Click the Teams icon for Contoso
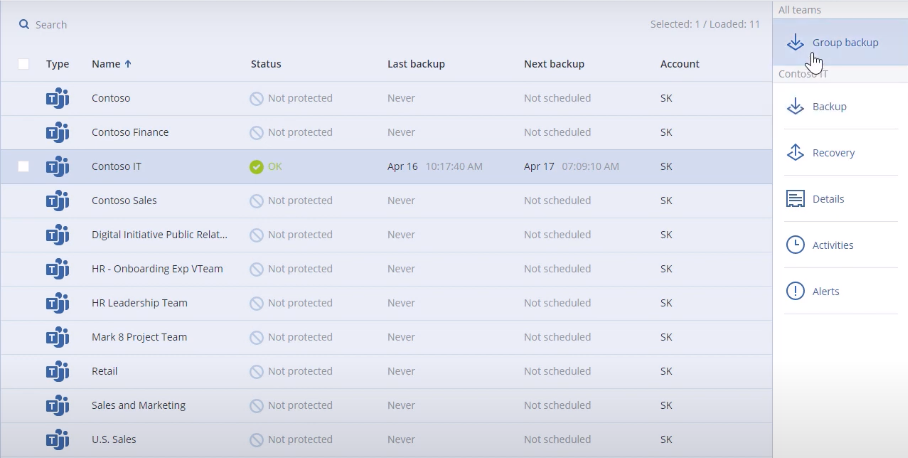This screenshot has height=458, width=908. point(57,98)
